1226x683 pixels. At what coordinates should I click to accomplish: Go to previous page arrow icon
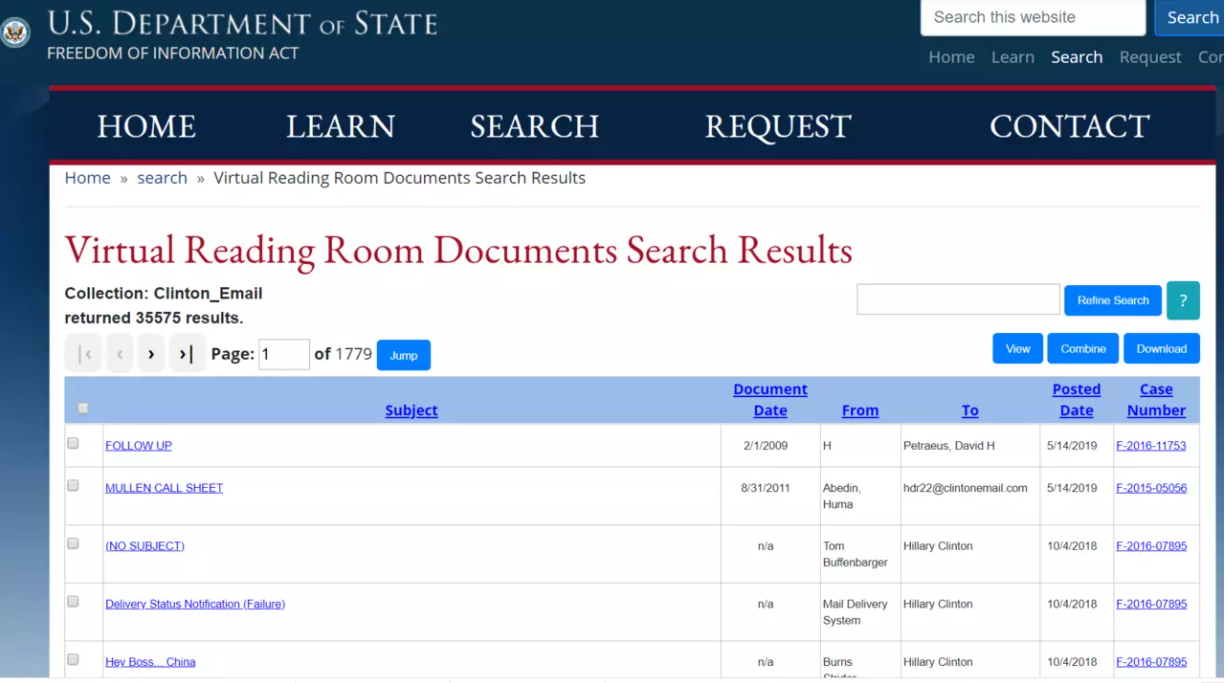coord(120,354)
